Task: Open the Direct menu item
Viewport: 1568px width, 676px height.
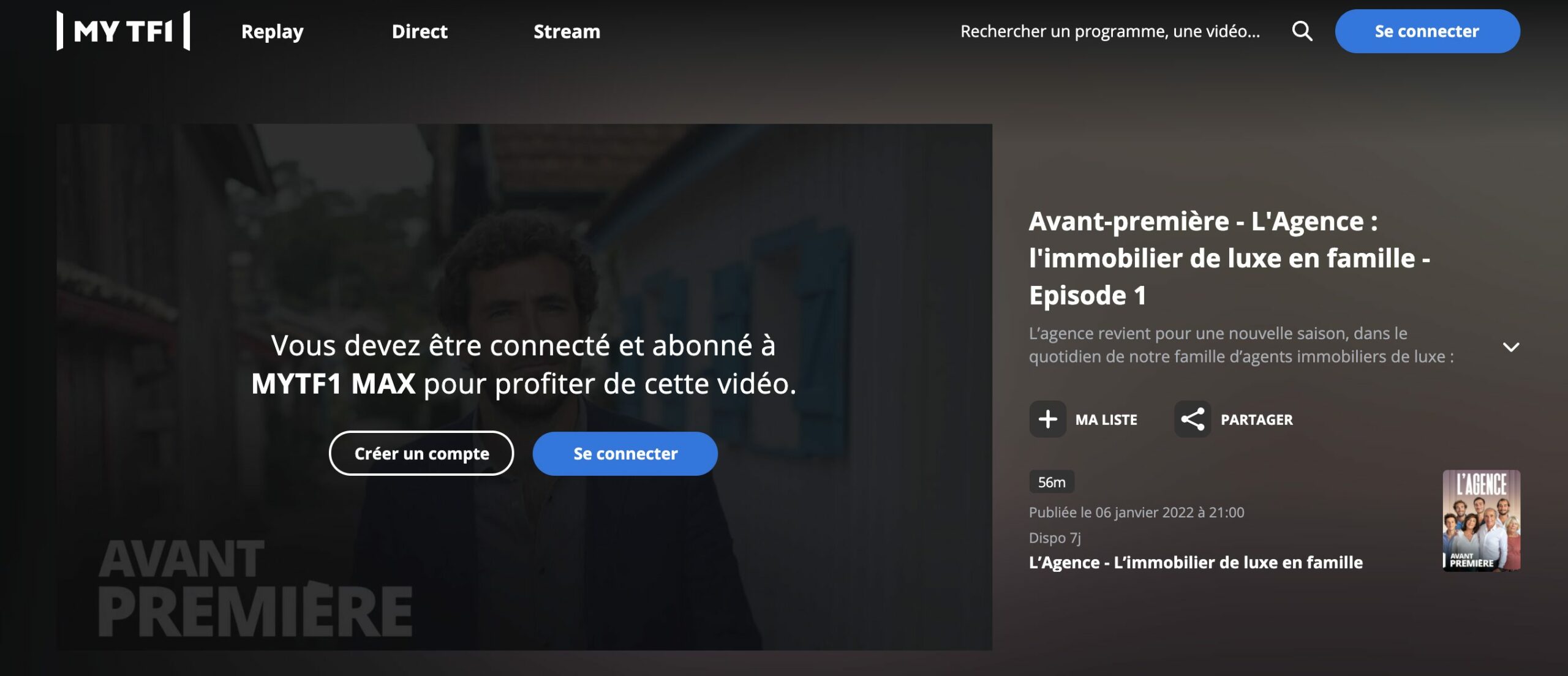Action: [x=420, y=31]
